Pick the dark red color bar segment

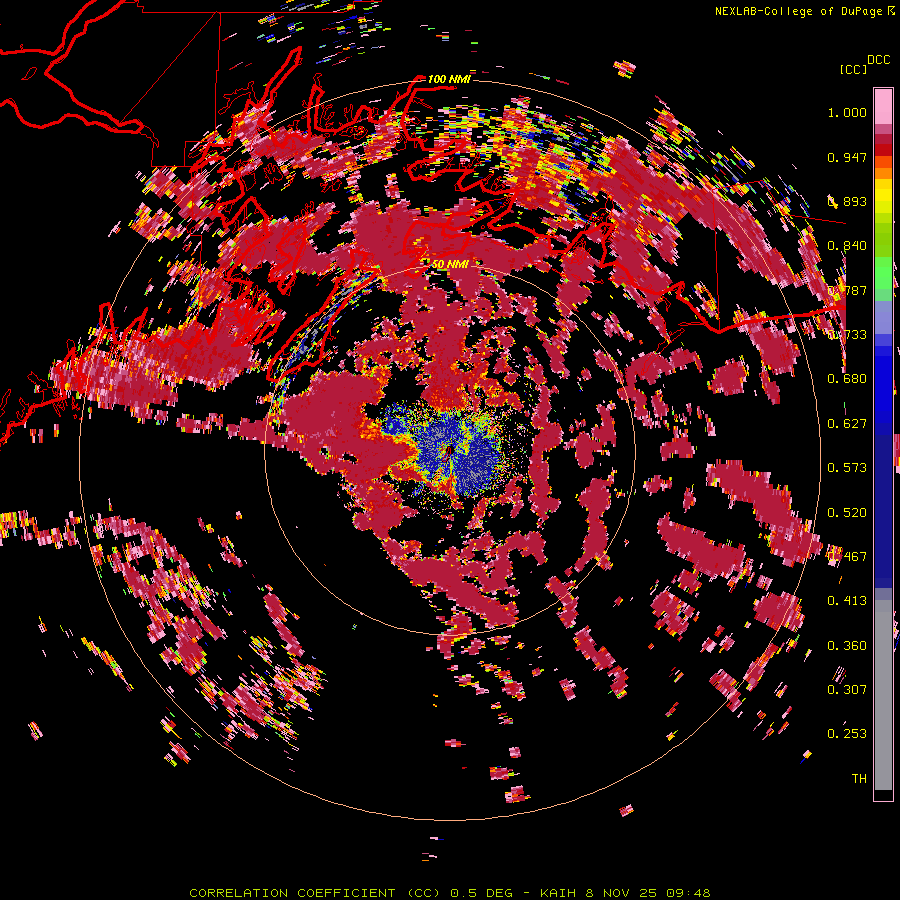click(883, 139)
